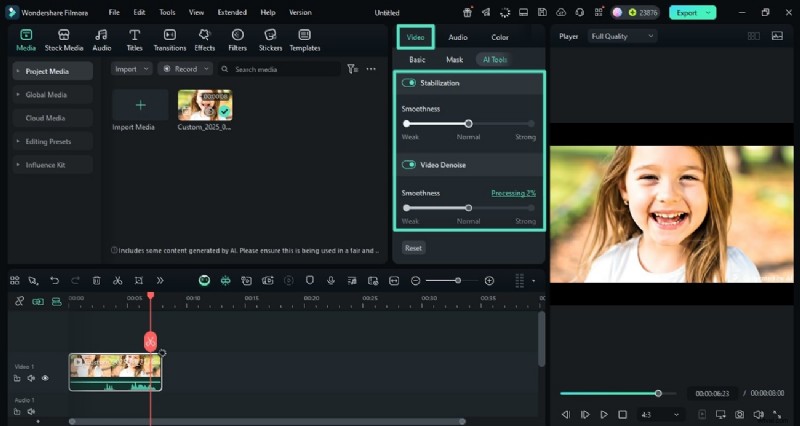800x426 pixels.
Task: Zoom out timeline with minus button
Action: pos(415,281)
